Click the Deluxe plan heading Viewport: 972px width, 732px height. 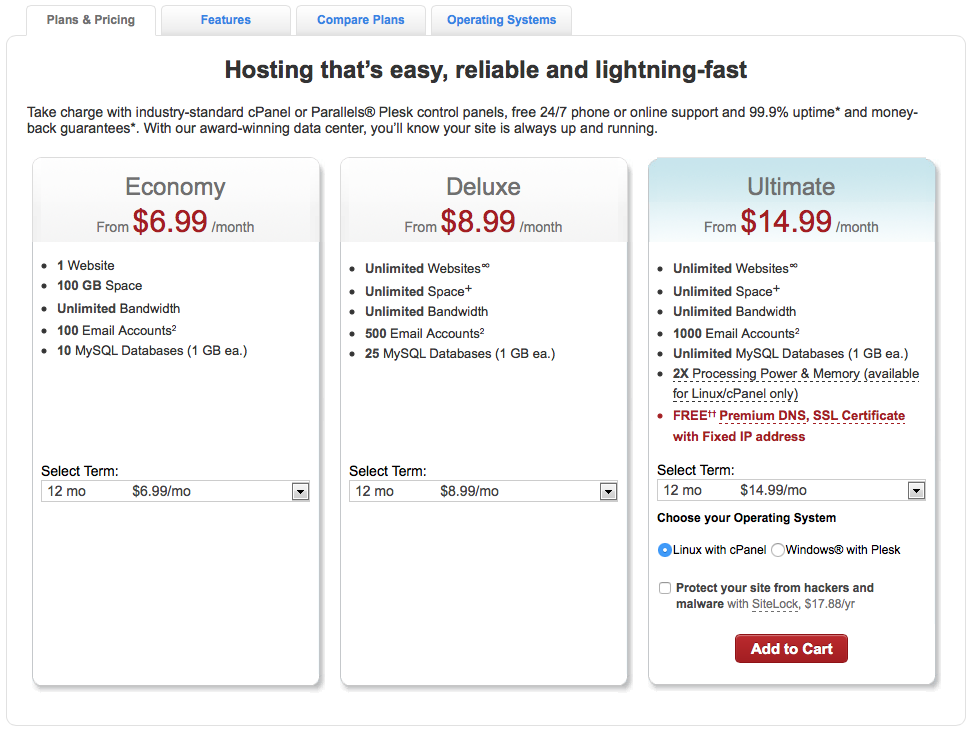tap(483, 187)
